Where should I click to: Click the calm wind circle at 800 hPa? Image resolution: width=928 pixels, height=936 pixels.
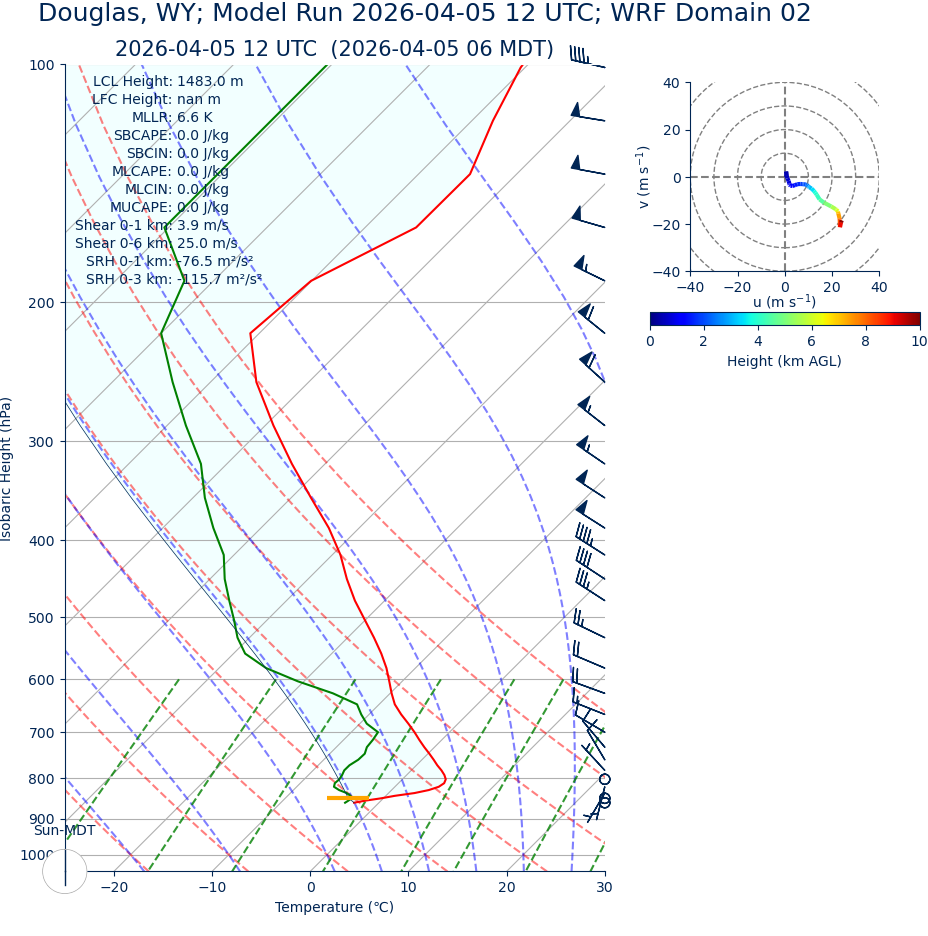[x=604, y=779]
